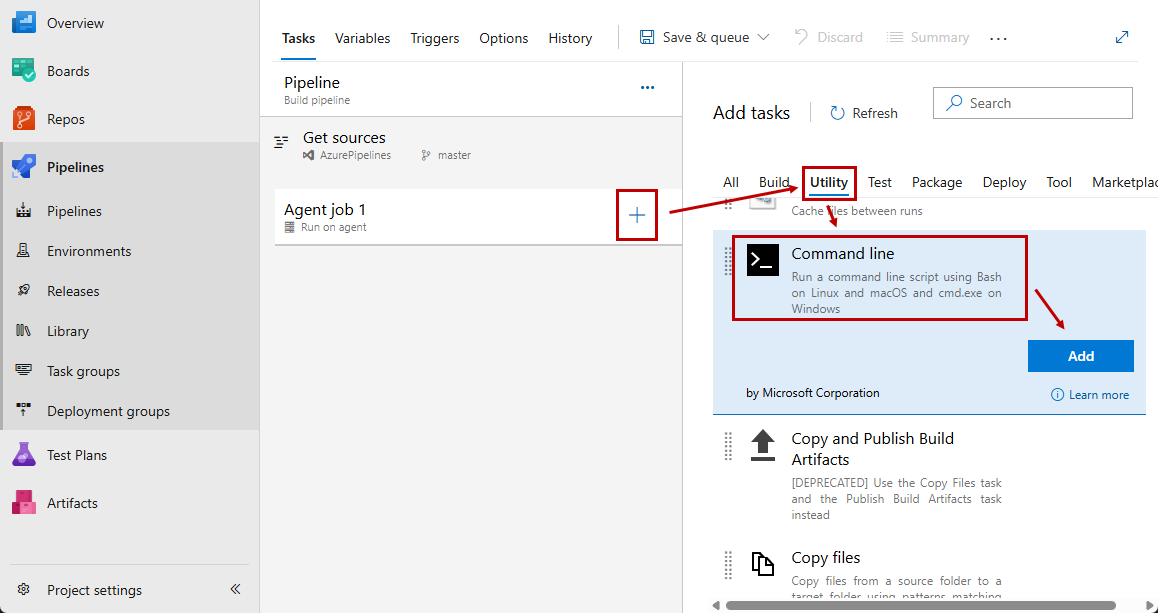Switch to the Options tab
Screen dimensions: 1158x613
click(504, 38)
